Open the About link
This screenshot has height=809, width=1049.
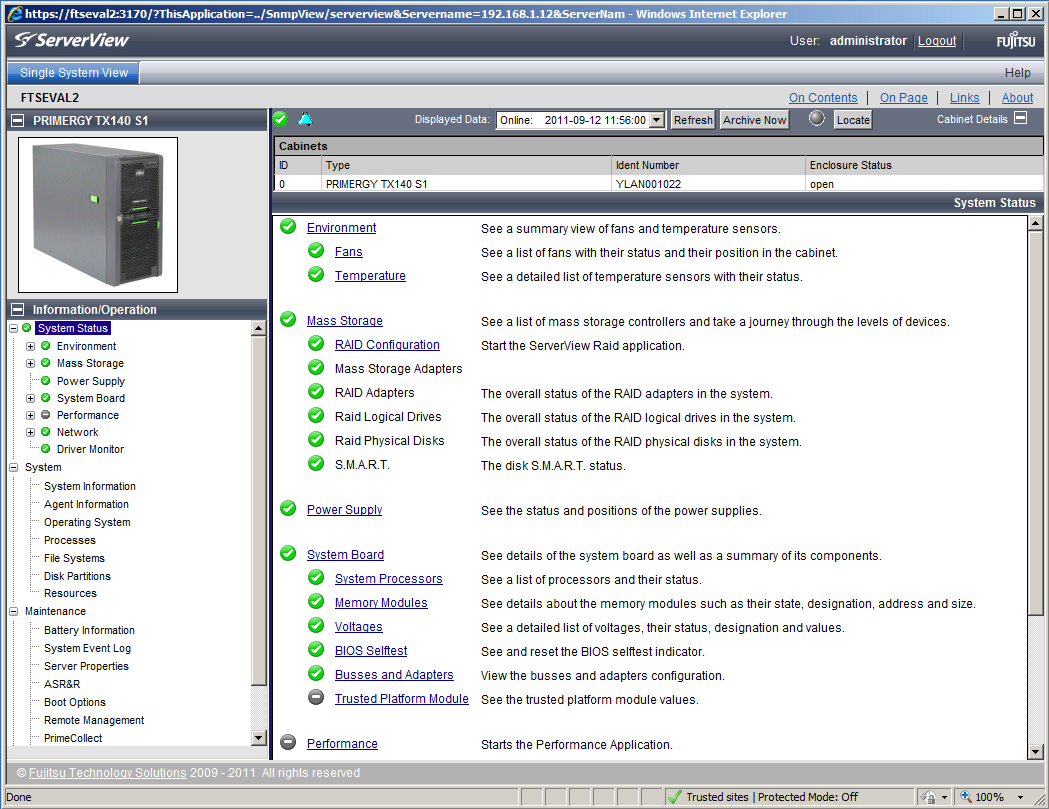1017,98
